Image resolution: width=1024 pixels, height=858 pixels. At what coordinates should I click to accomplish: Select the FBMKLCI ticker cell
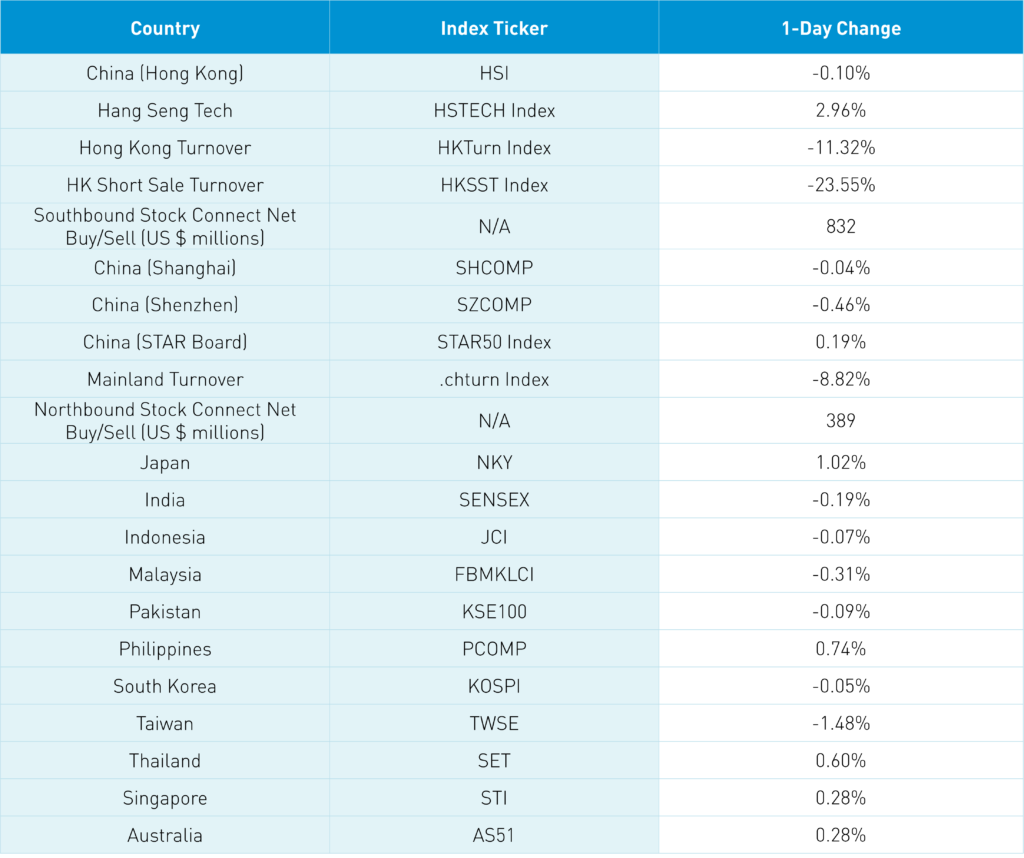tap(494, 574)
